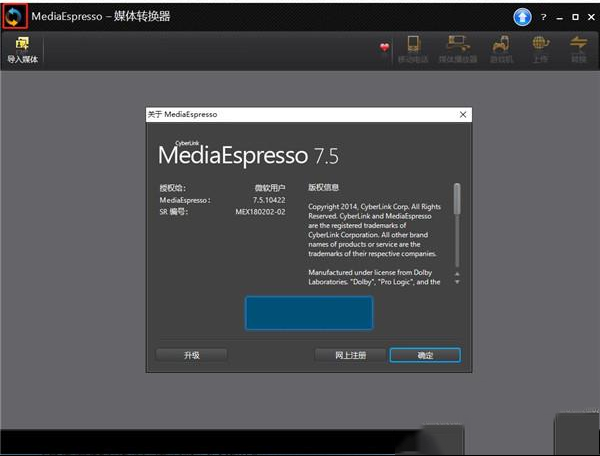The width and height of the screenshot is (600, 456).
Task: Close the 关于 MediaEspresso dialog
Action: coord(463,114)
